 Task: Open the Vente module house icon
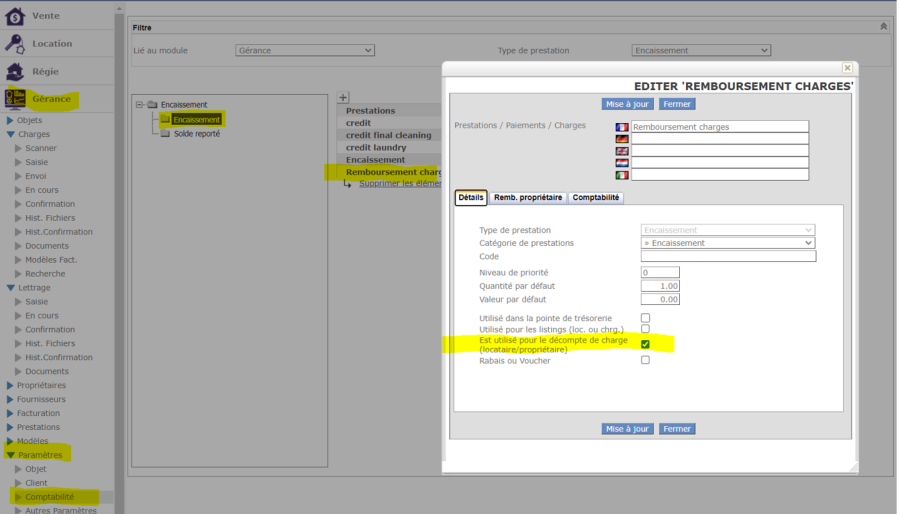click(15, 16)
